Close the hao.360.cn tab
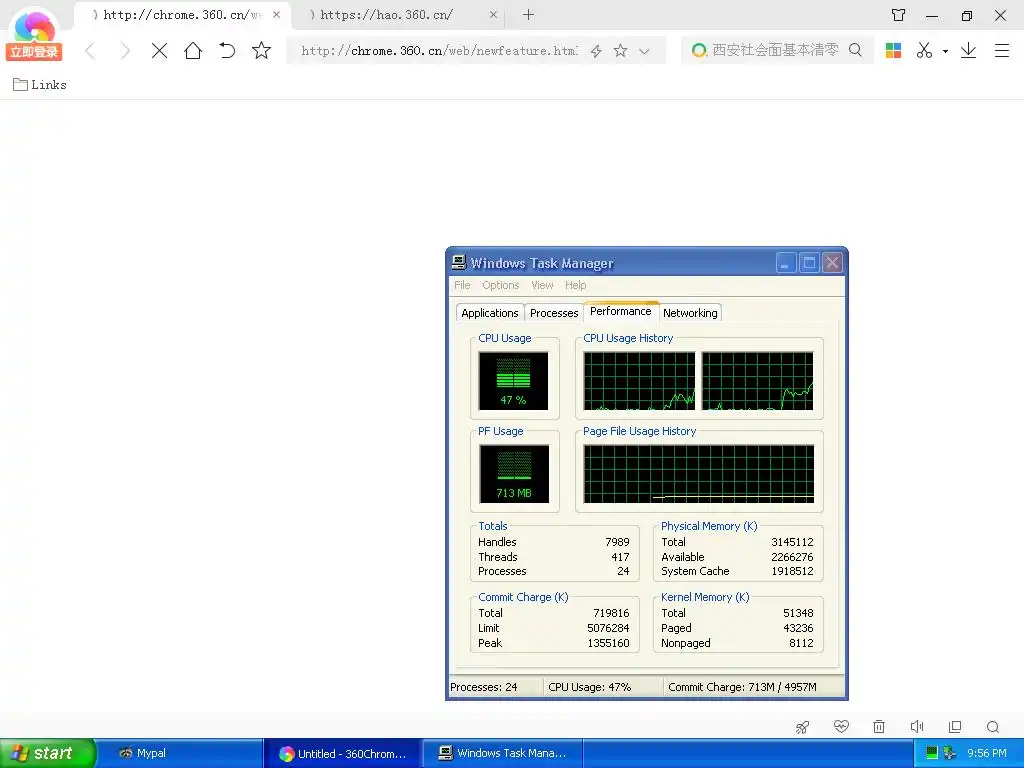Image resolution: width=1024 pixels, height=768 pixels. [x=493, y=14]
